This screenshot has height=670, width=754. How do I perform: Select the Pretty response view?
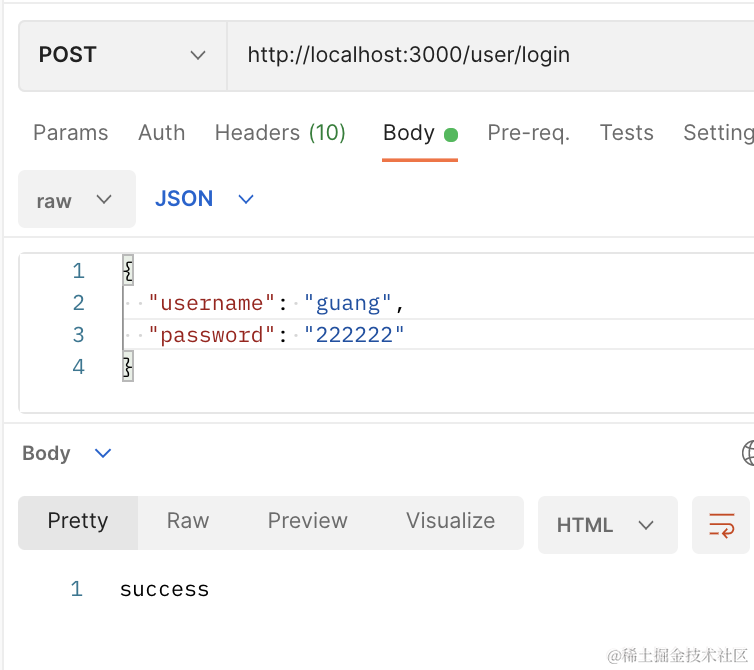click(x=78, y=521)
